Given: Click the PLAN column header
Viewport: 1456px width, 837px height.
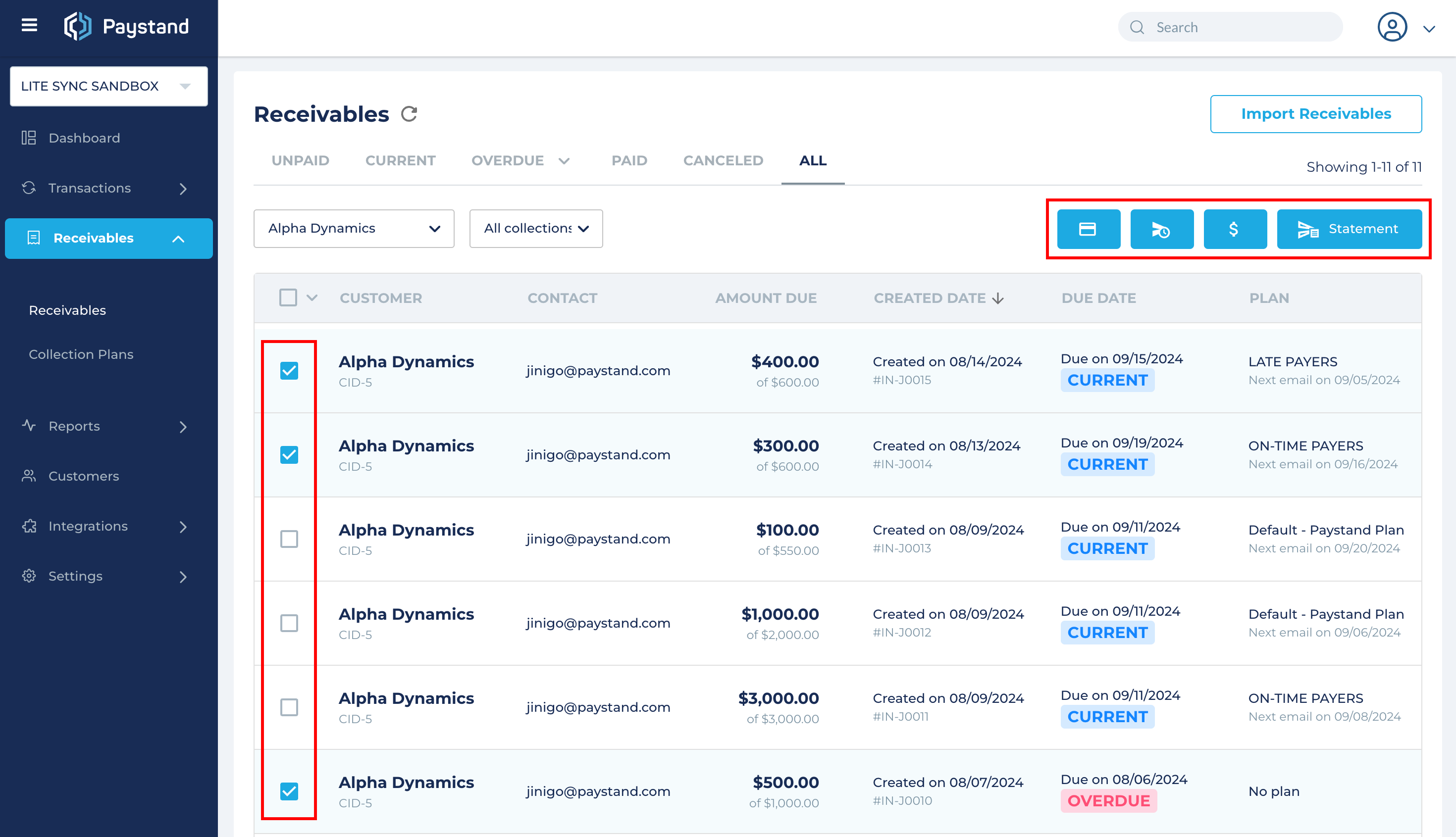Looking at the screenshot, I should (1269, 298).
